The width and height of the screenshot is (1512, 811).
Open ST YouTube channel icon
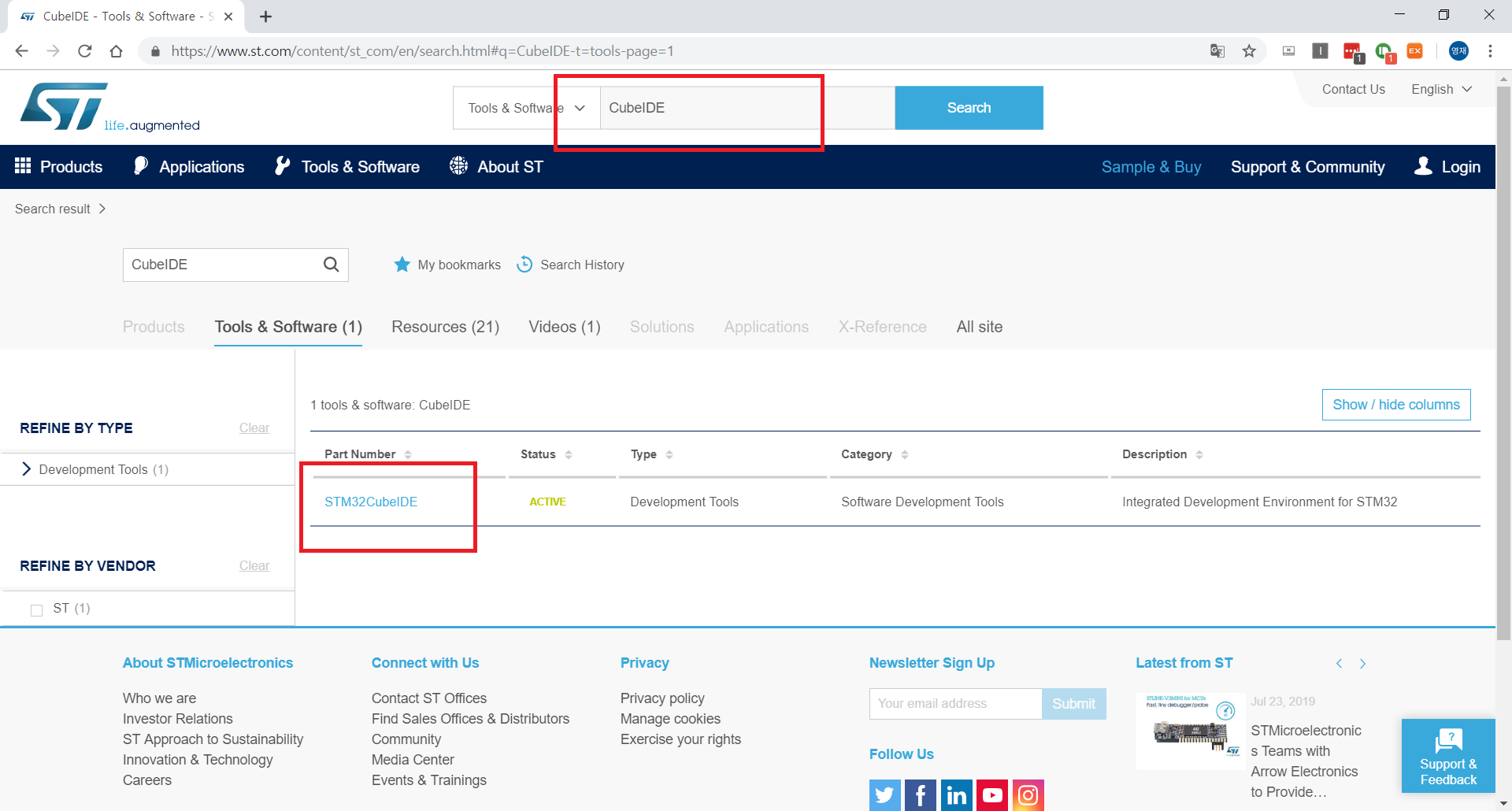[992, 795]
